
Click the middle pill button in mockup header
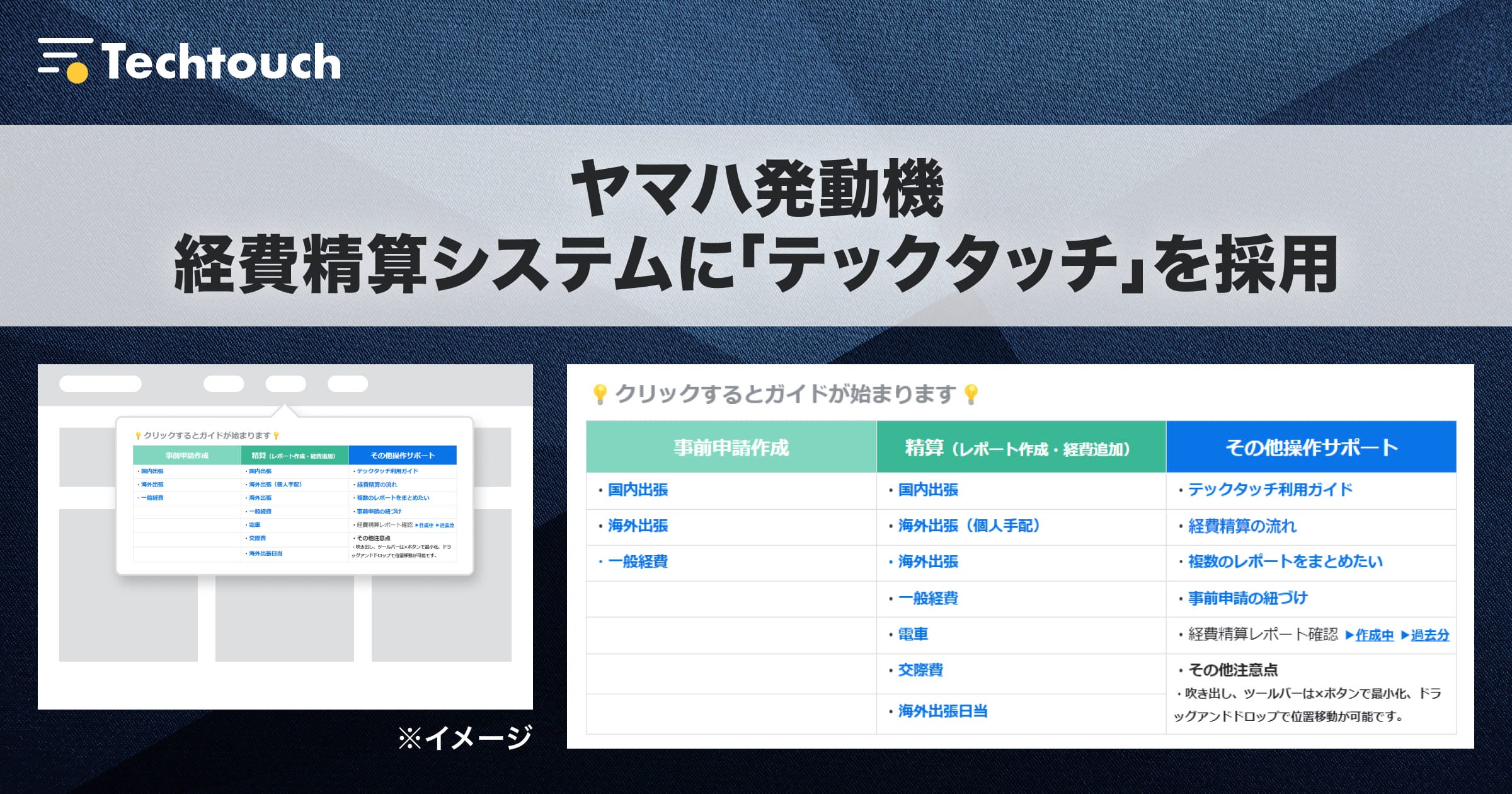coord(285,384)
